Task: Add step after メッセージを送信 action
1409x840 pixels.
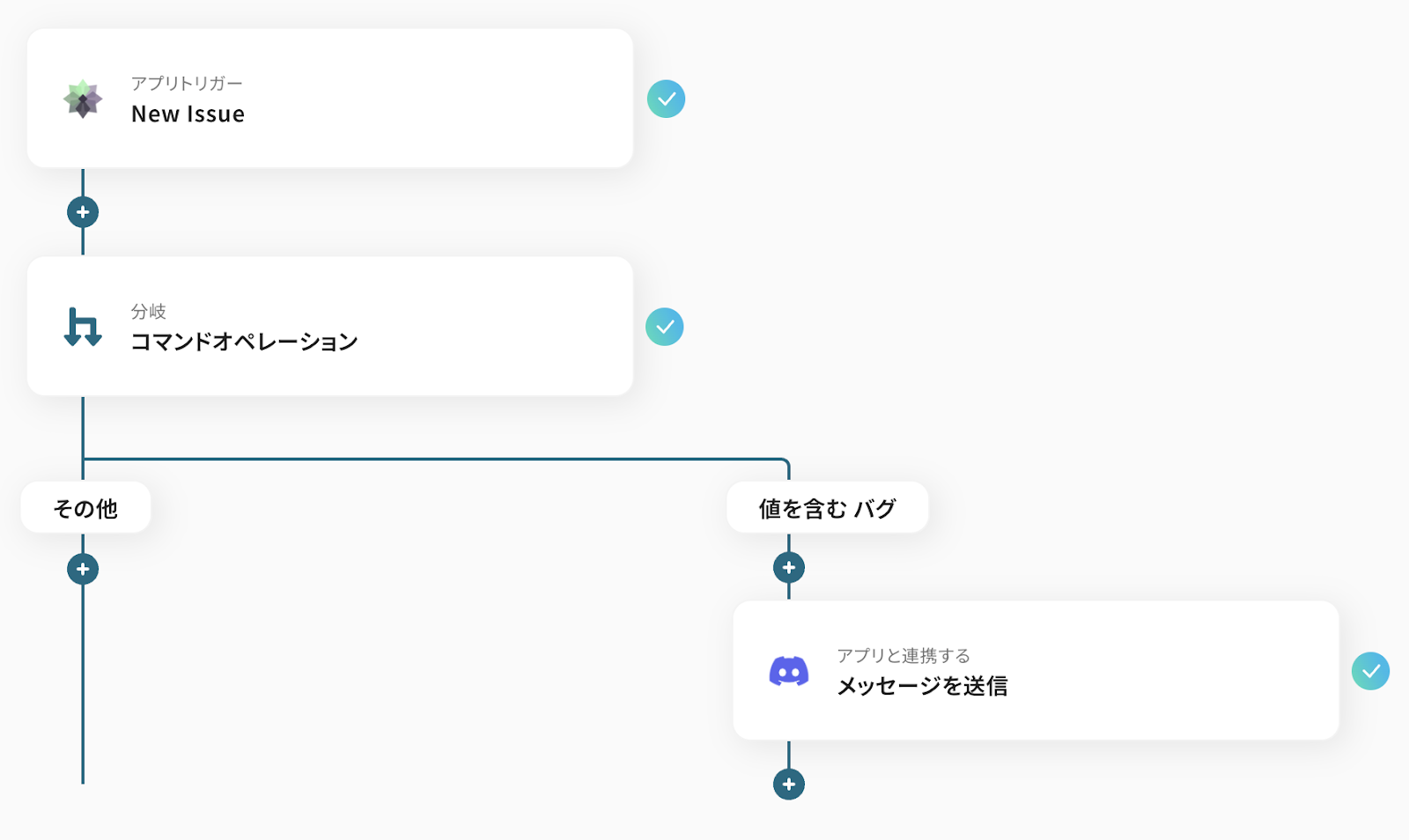Action: pos(789,784)
